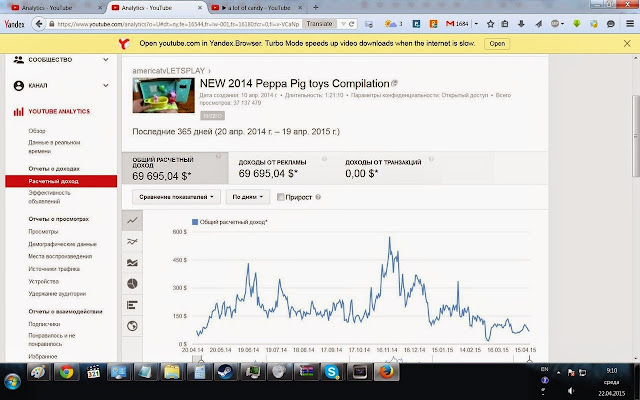Open Steam from the taskbar
This screenshot has height=400, width=640.
[225, 372]
